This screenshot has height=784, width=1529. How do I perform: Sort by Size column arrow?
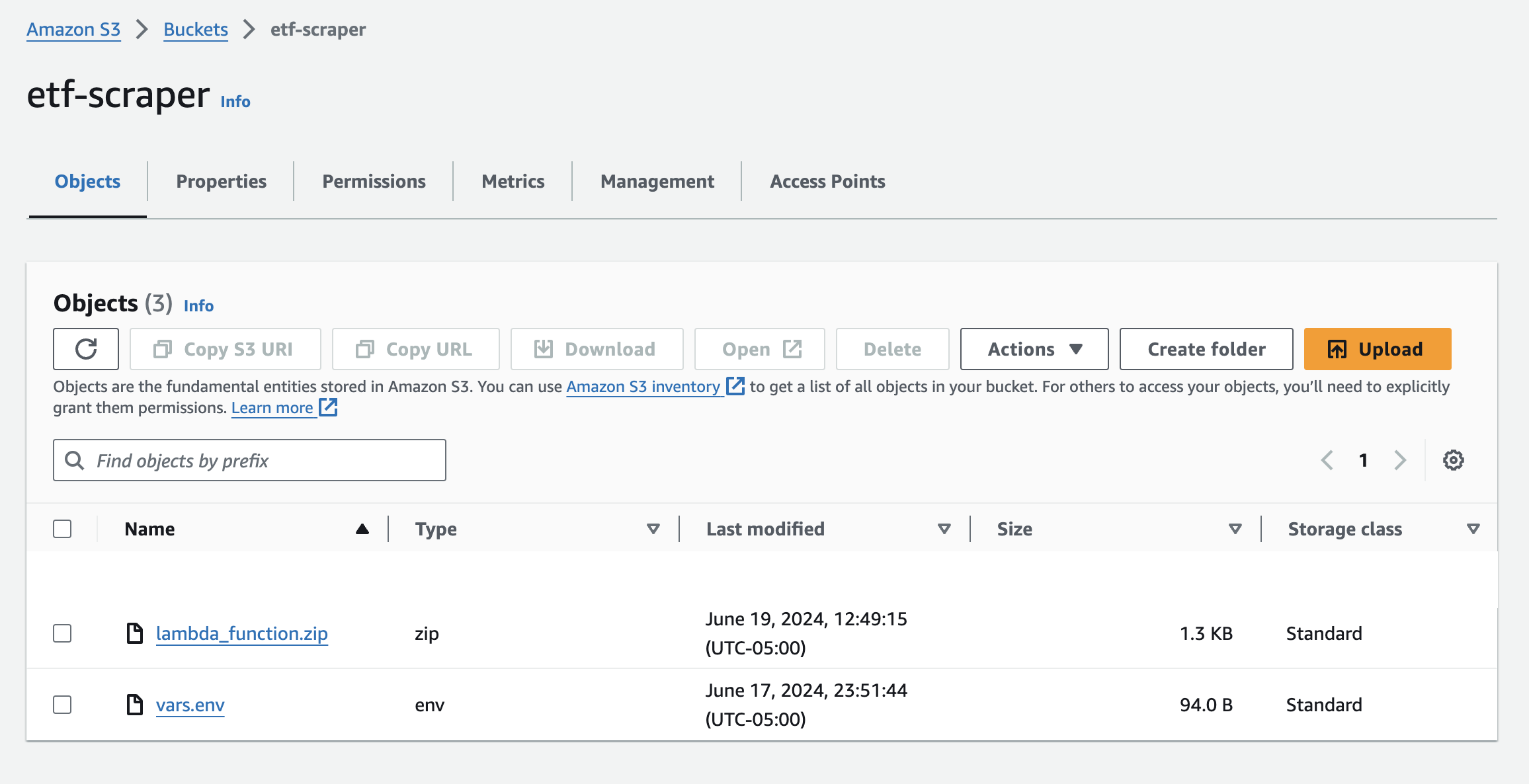point(1235,529)
